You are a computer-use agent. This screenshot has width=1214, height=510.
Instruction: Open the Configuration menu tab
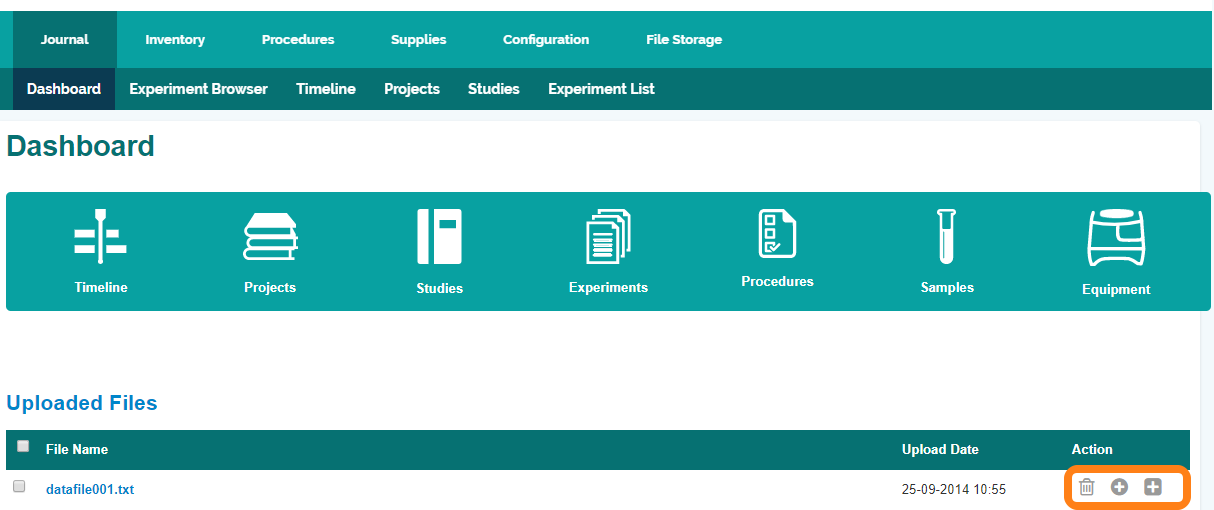pos(546,40)
